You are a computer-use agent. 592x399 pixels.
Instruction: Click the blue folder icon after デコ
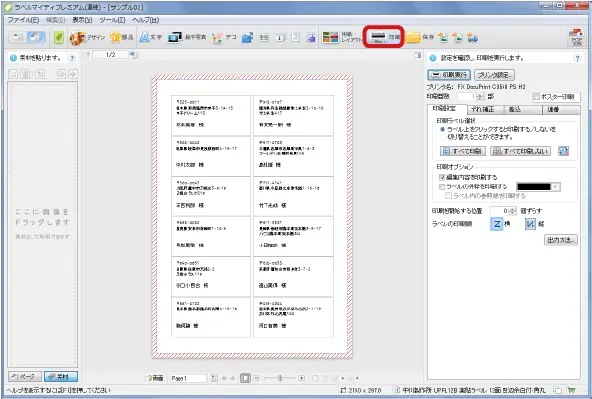[x=247, y=37]
